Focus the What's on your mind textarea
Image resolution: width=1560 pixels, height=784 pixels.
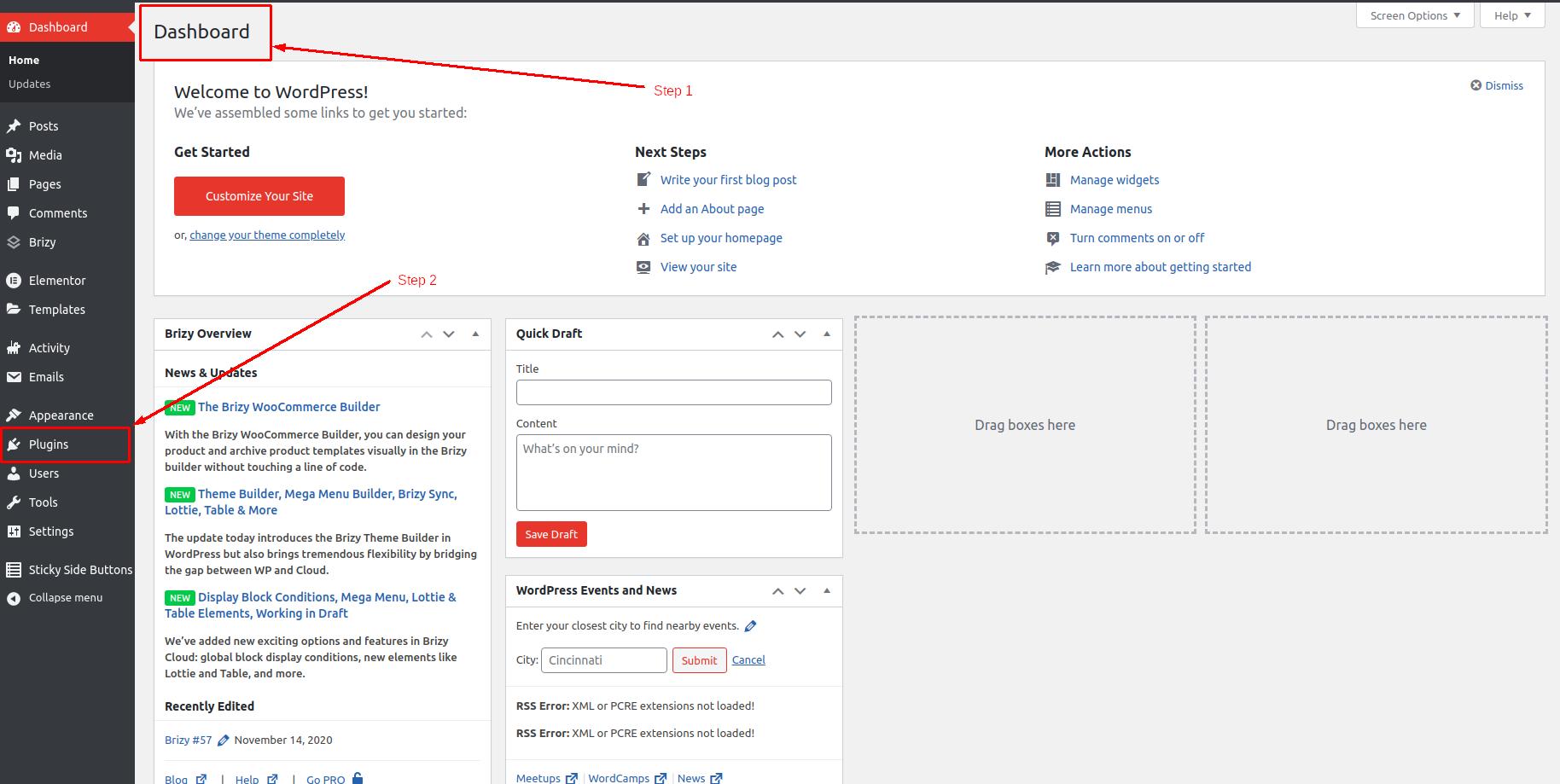[x=673, y=473]
